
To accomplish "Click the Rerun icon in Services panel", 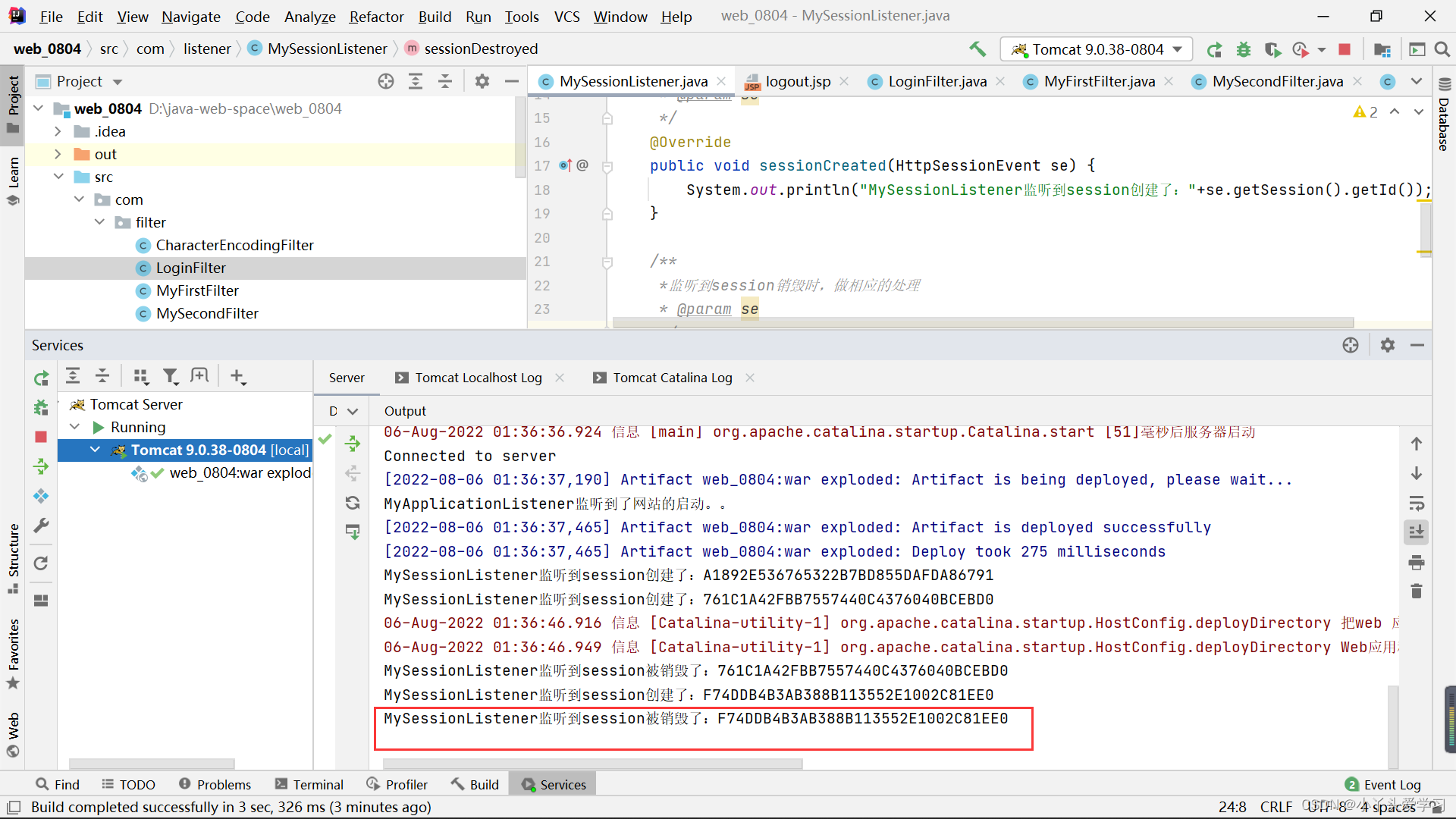I will [41, 378].
